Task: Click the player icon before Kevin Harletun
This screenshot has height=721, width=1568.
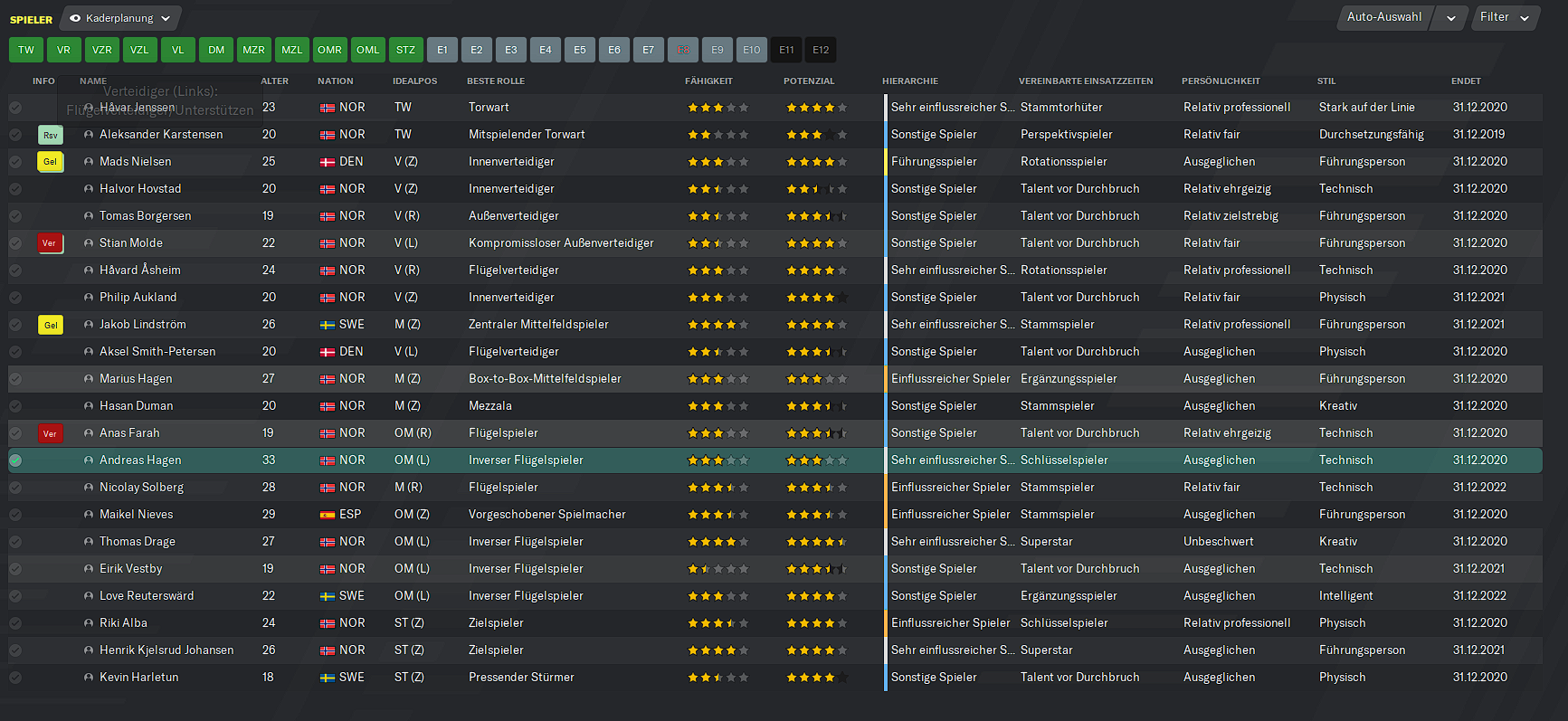Action: (x=89, y=678)
